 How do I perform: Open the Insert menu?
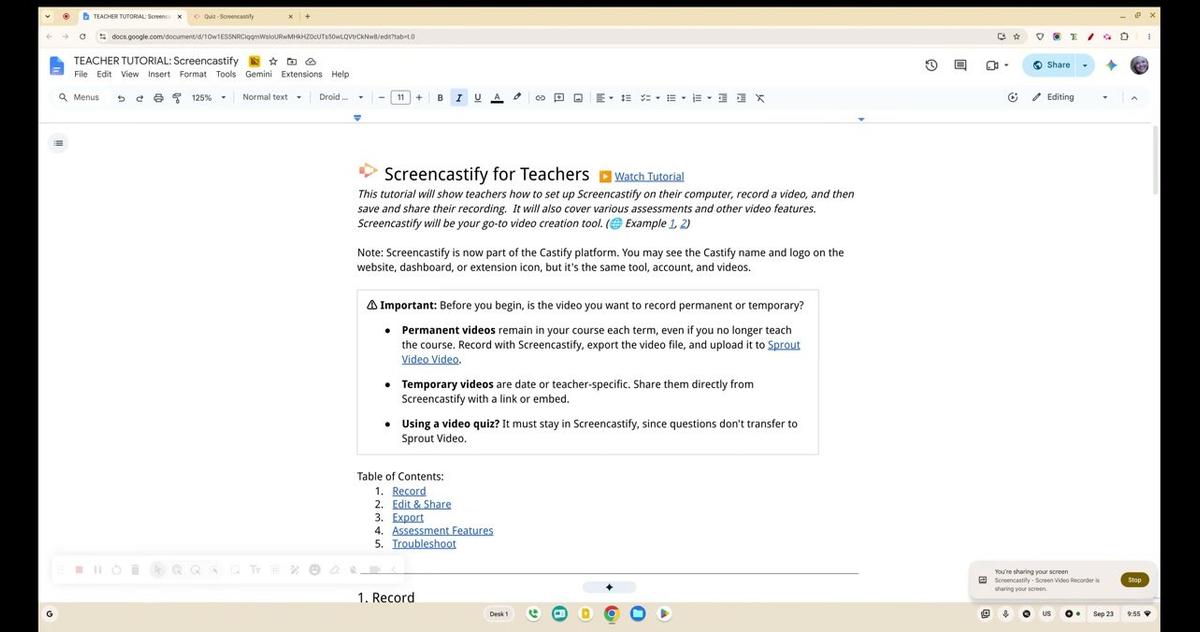coord(159,74)
